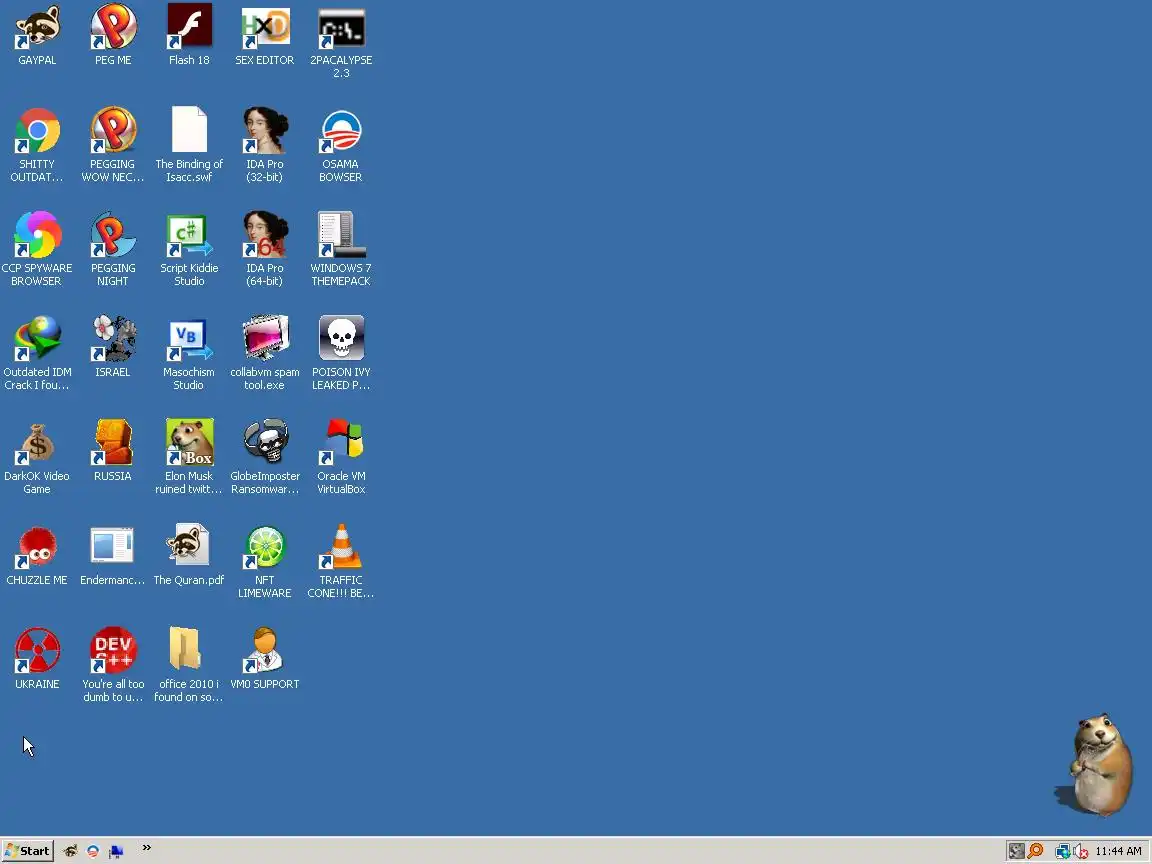
Task: Launch Obama-logo quick launch icon in taskbar
Action: 93,851
